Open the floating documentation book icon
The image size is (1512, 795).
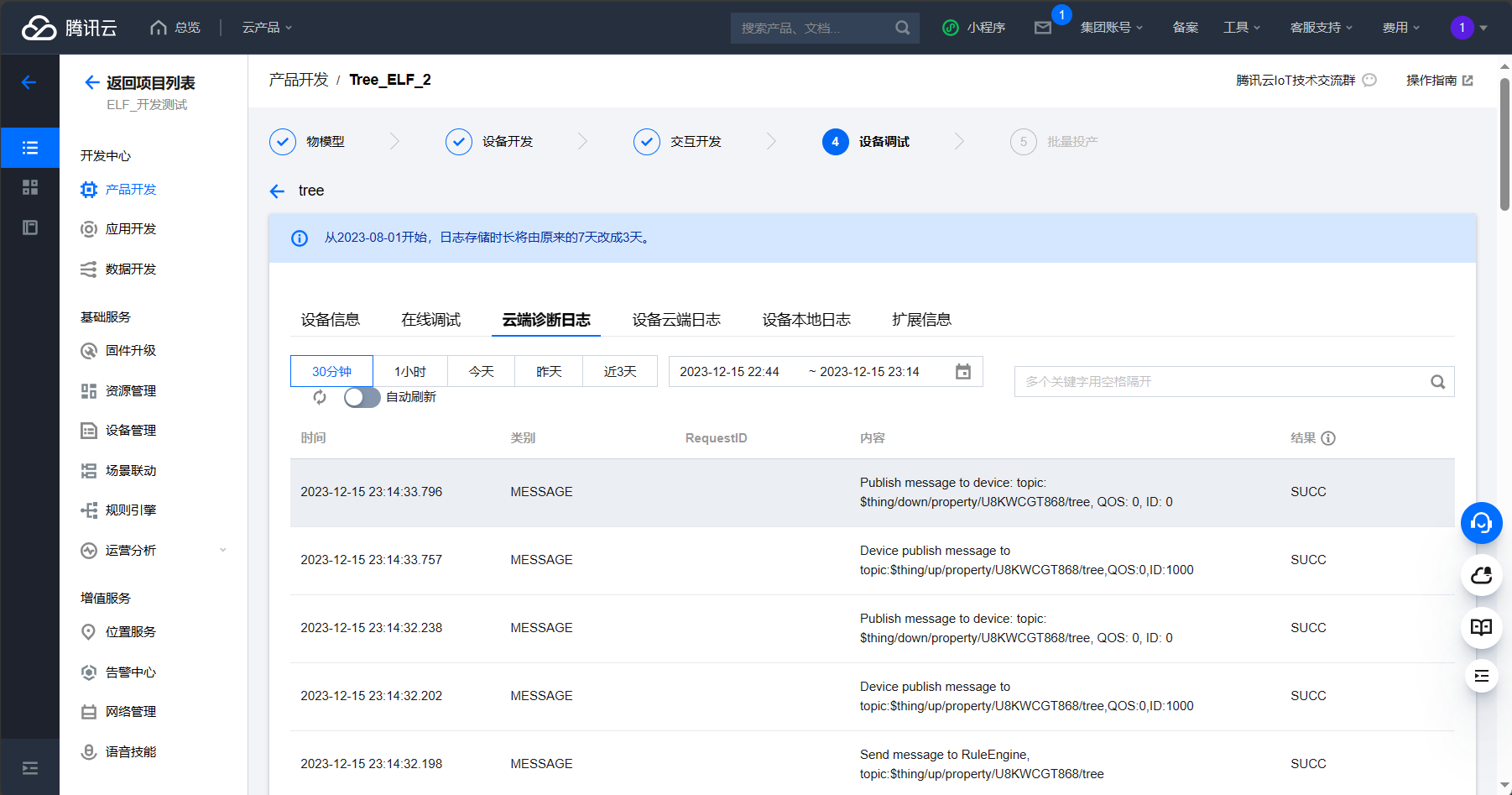(x=1482, y=627)
